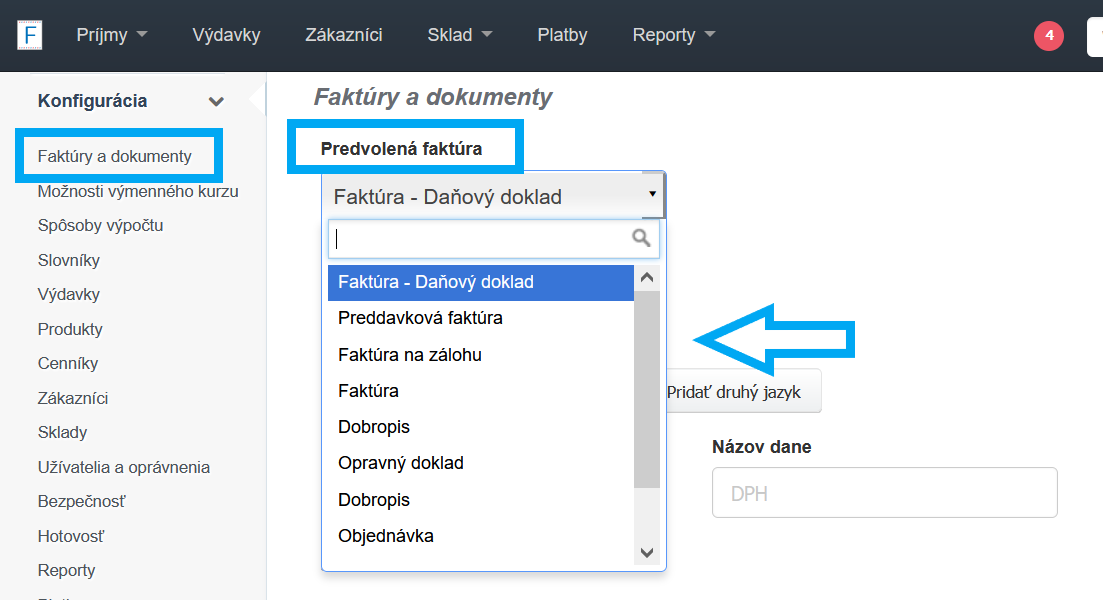Choose Faktúra na zálohu option
This screenshot has width=1103, height=600.
tap(416, 355)
